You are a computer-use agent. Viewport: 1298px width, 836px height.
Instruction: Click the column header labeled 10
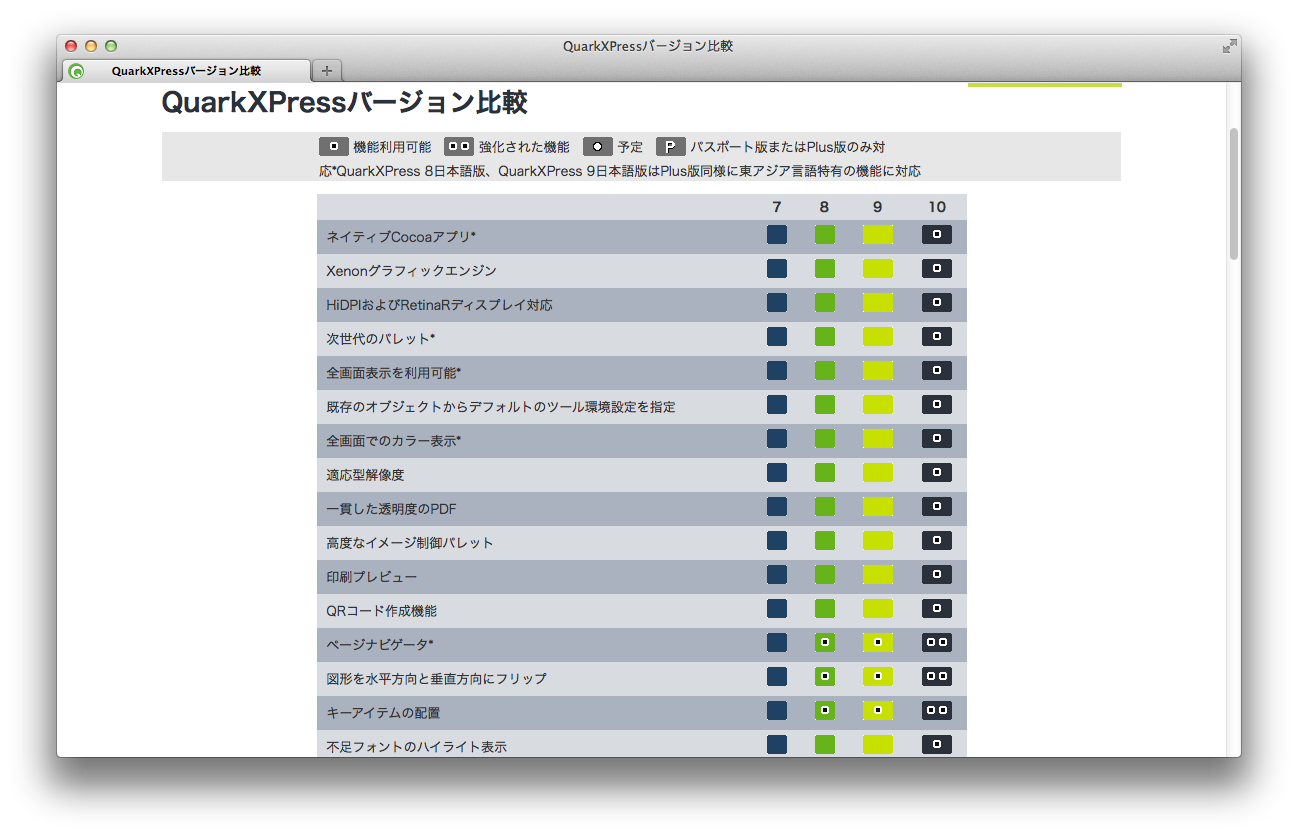click(936, 207)
